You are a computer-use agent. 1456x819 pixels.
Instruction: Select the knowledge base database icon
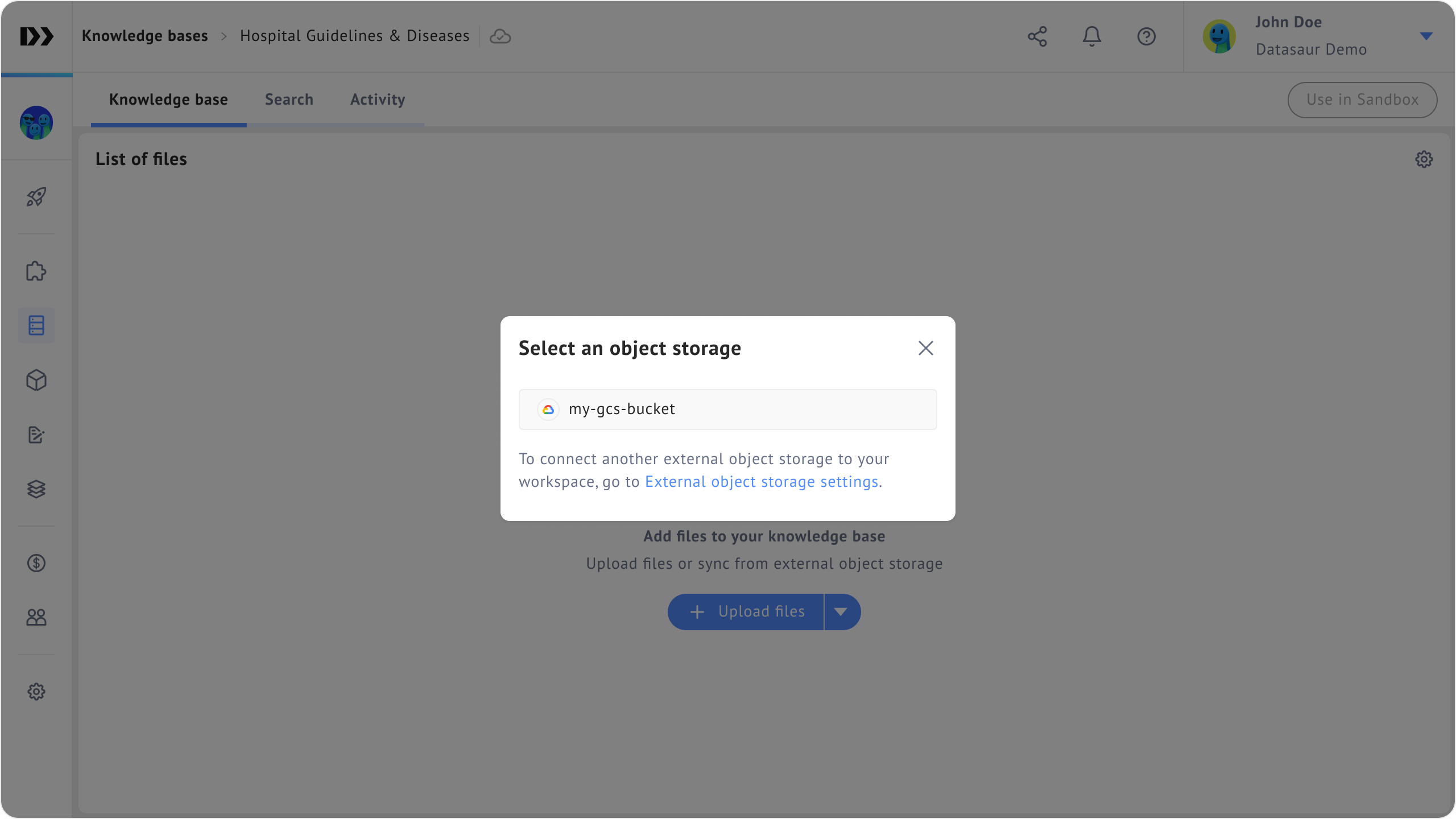36,325
